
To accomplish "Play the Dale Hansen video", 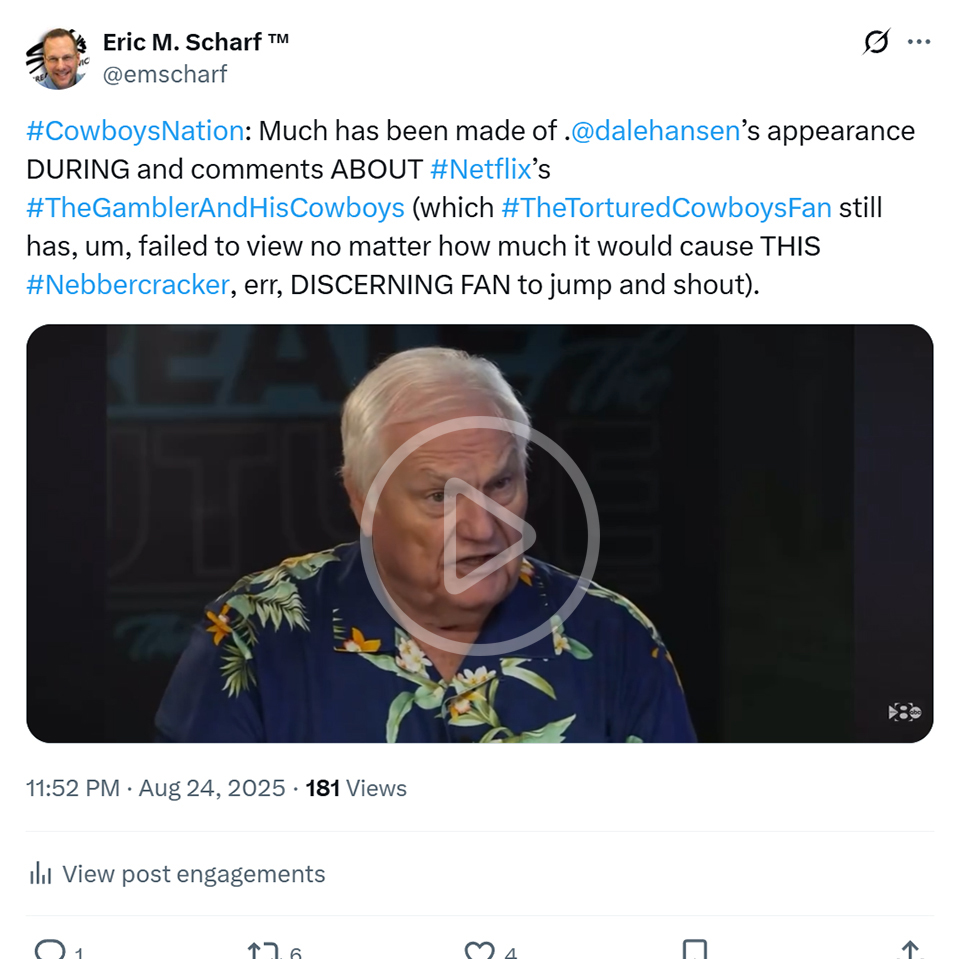I will pyautogui.click(x=479, y=534).
